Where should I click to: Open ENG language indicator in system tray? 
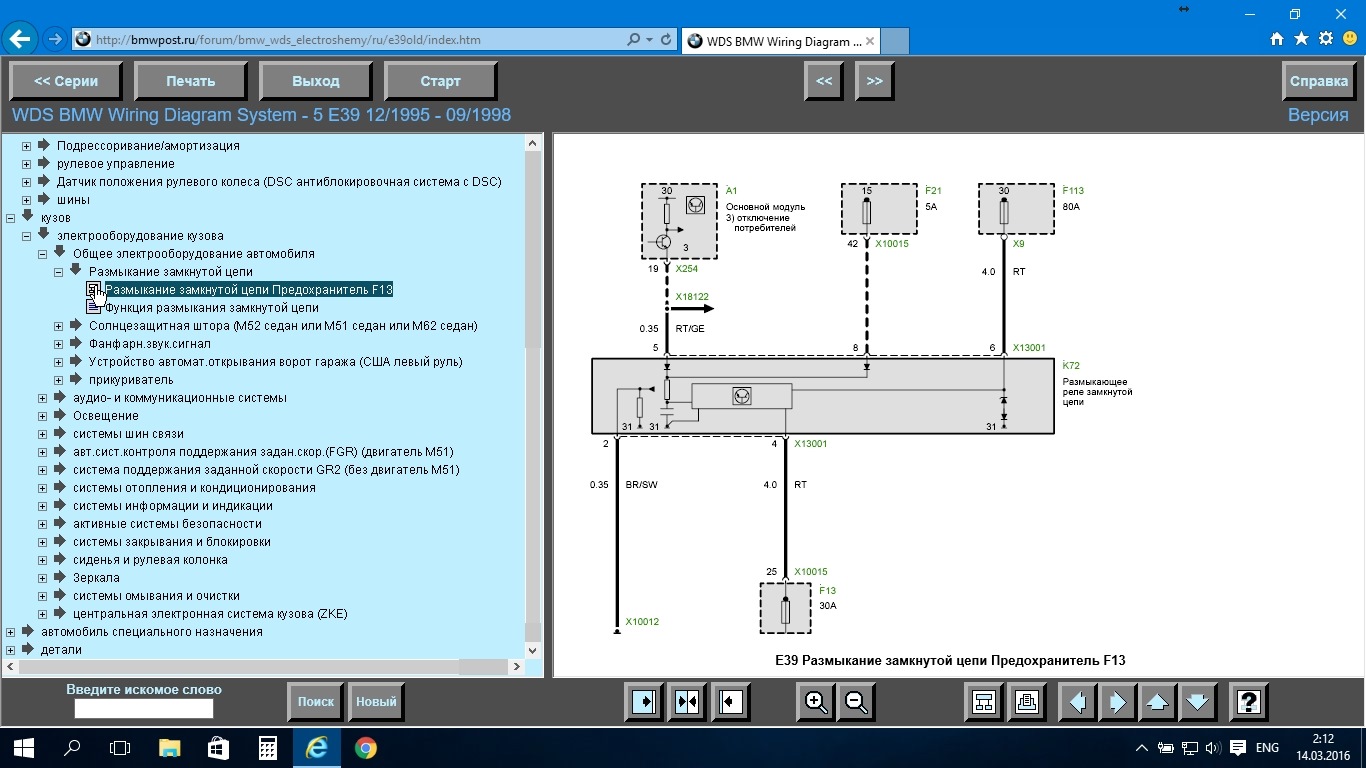pyautogui.click(x=1267, y=748)
